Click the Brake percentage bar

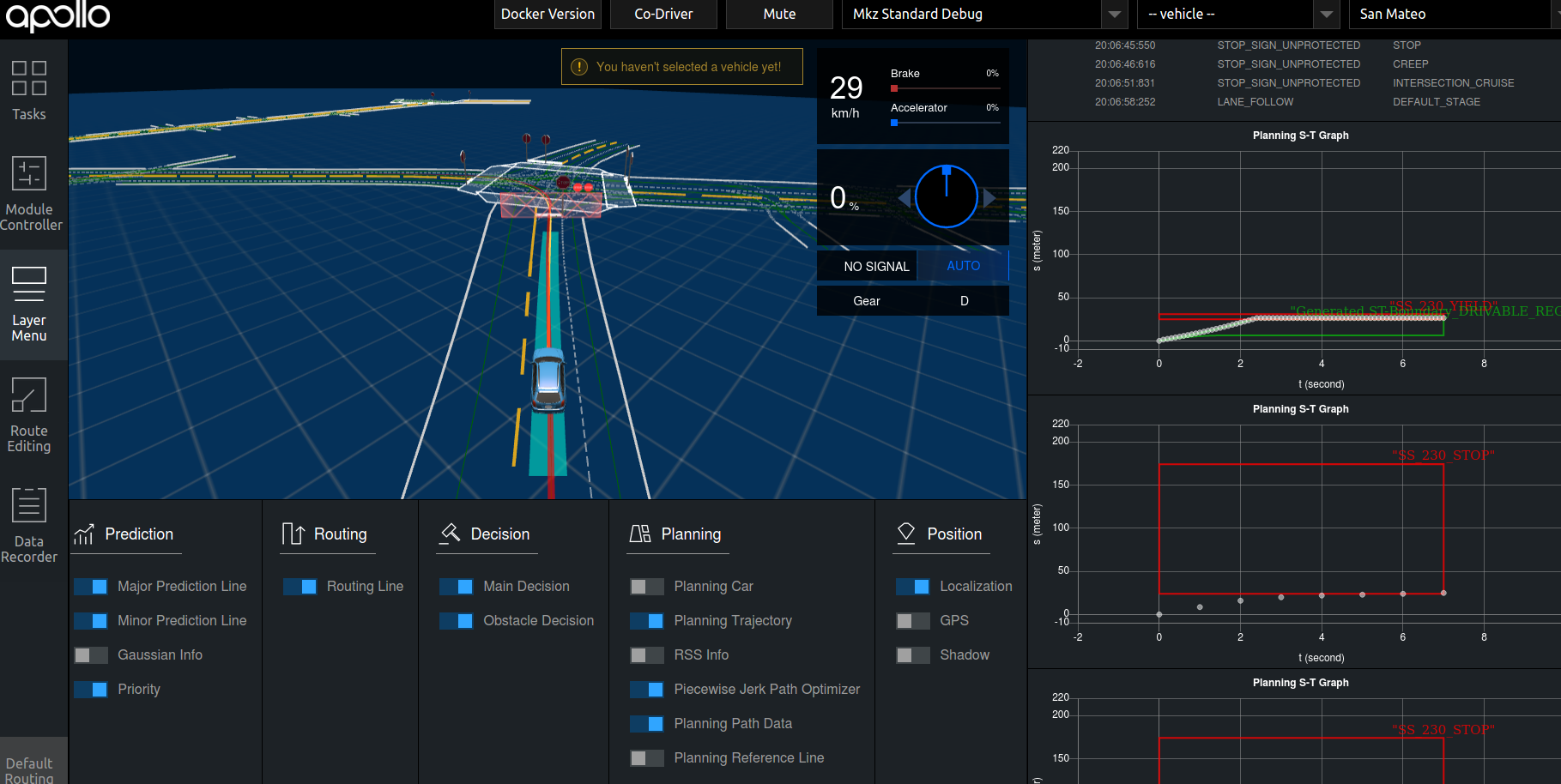click(946, 88)
